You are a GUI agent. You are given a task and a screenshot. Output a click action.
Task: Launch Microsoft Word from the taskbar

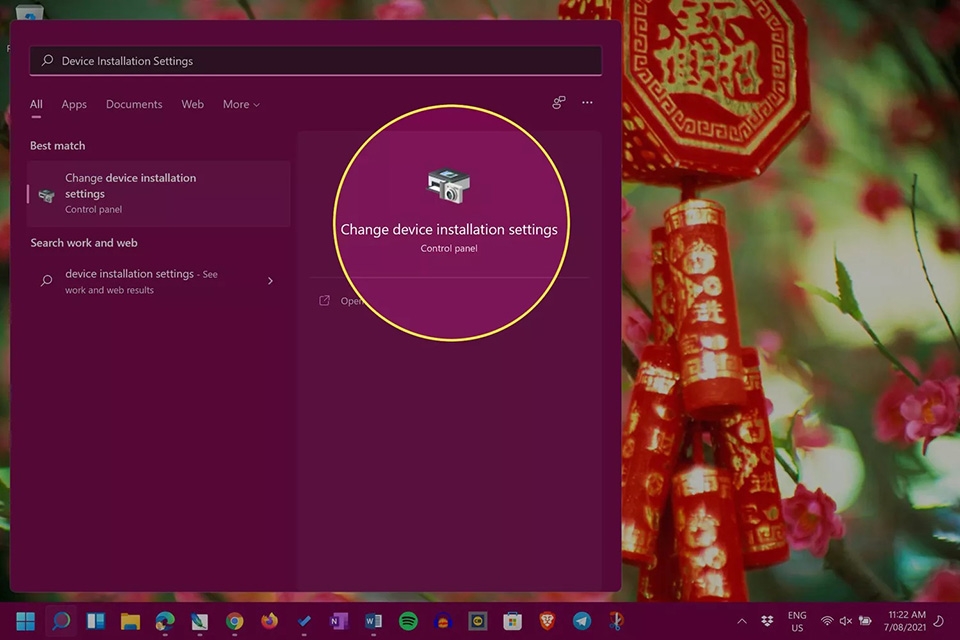(374, 621)
